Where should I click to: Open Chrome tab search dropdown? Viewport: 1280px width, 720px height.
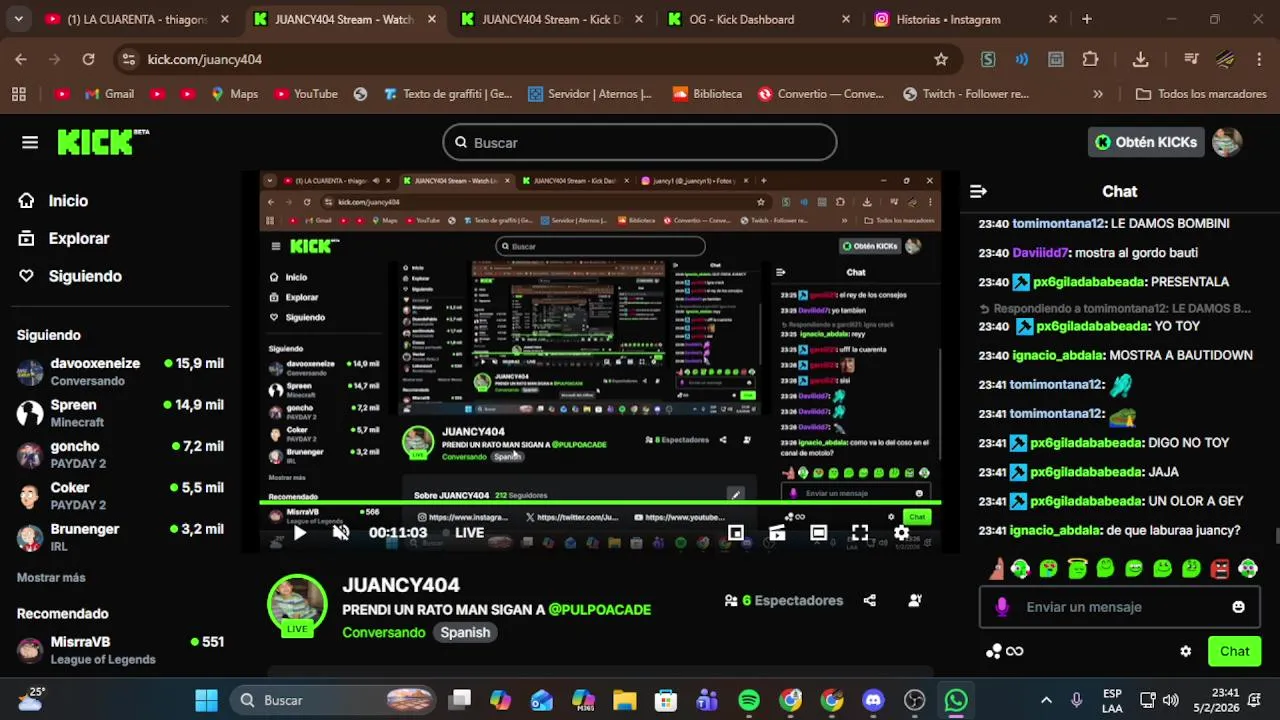pos(18,19)
